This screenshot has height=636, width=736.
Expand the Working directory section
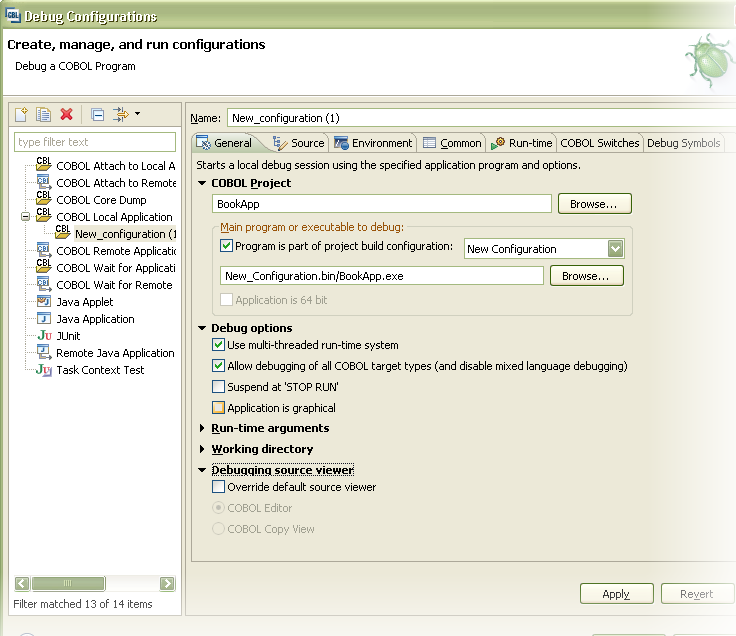(x=202, y=449)
